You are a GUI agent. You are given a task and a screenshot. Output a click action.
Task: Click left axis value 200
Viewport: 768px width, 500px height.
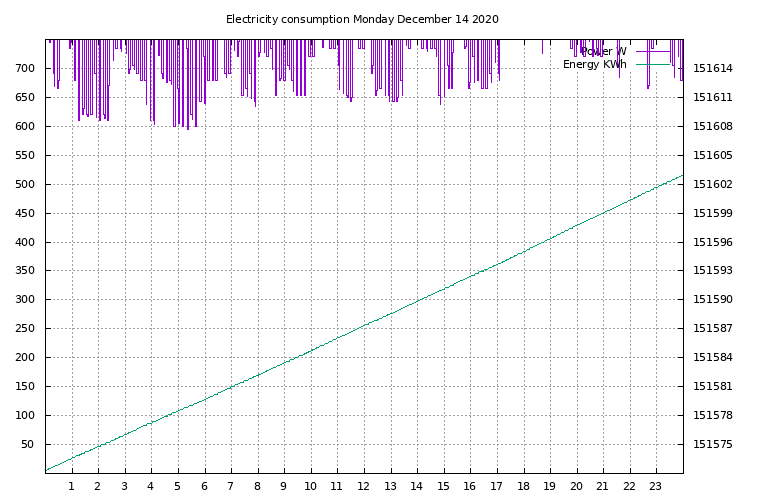[x=25, y=357]
